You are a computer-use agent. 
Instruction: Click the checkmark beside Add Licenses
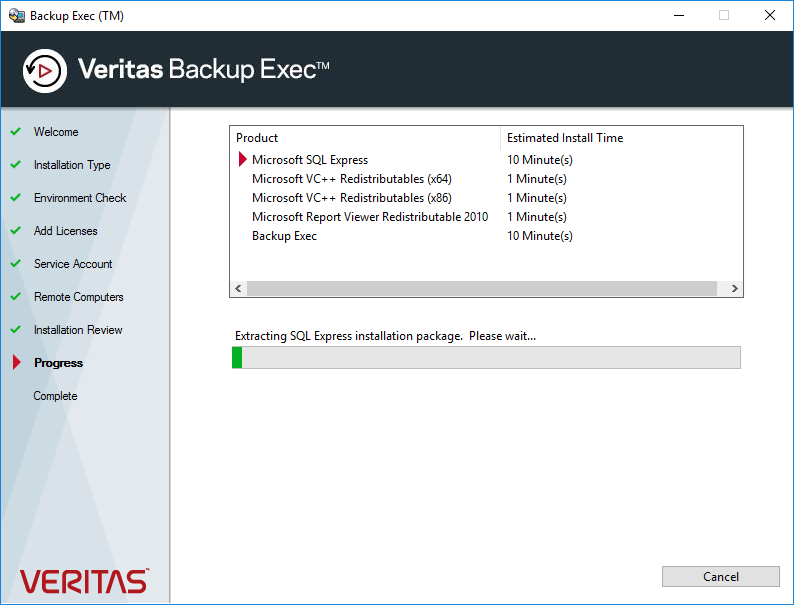coord(16,231)
